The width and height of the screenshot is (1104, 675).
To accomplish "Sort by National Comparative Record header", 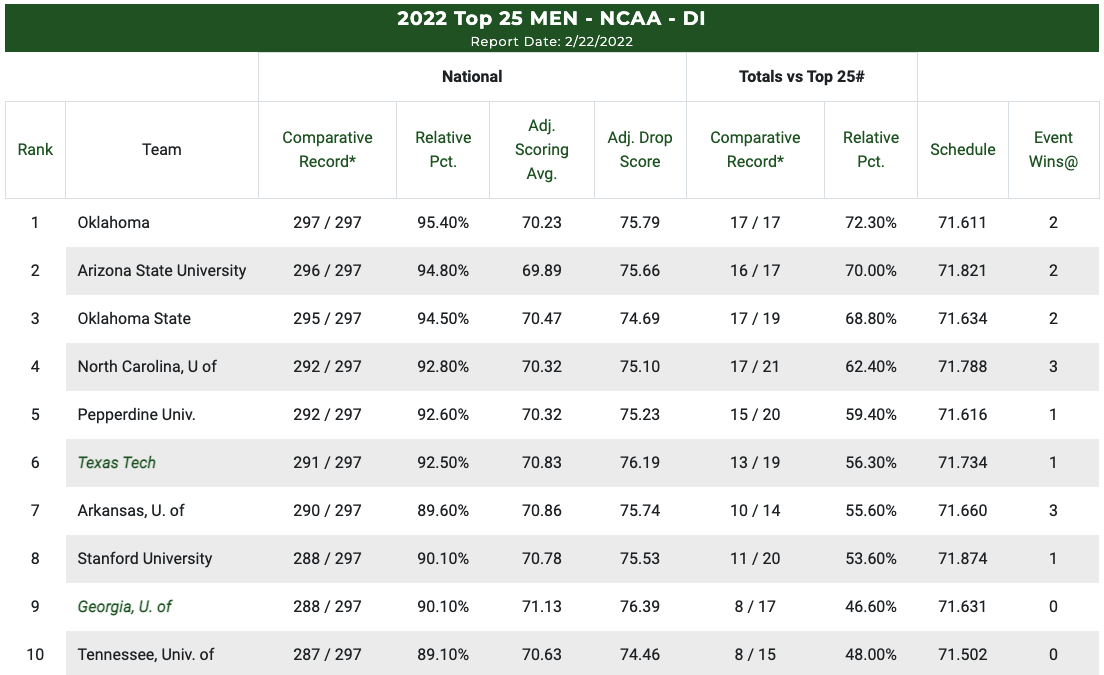I will (327, 150).
